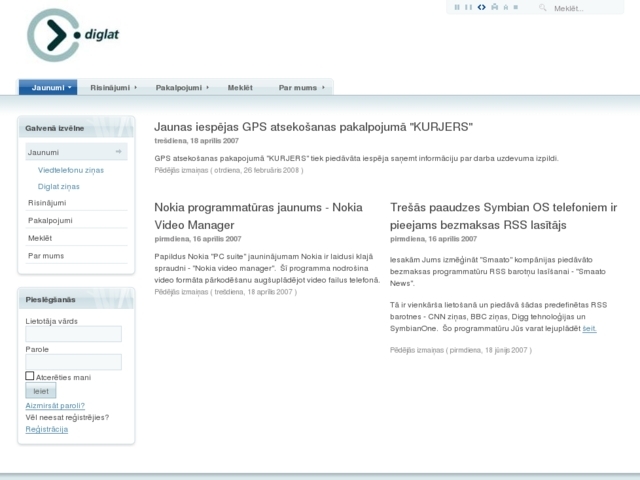The width and height of the screenshot is (640, 480).
Task: Select the wide page width icon
Action: click(x=469, y=7)
